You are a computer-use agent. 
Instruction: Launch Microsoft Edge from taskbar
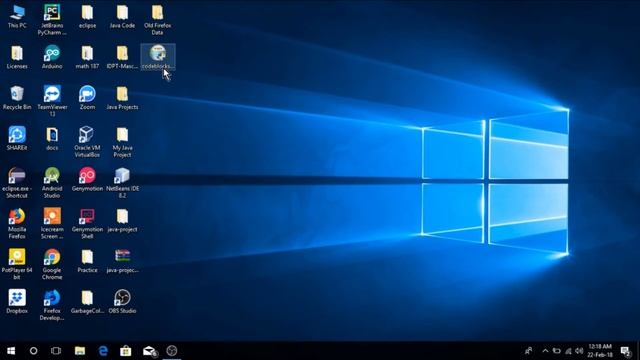(103, 351)
